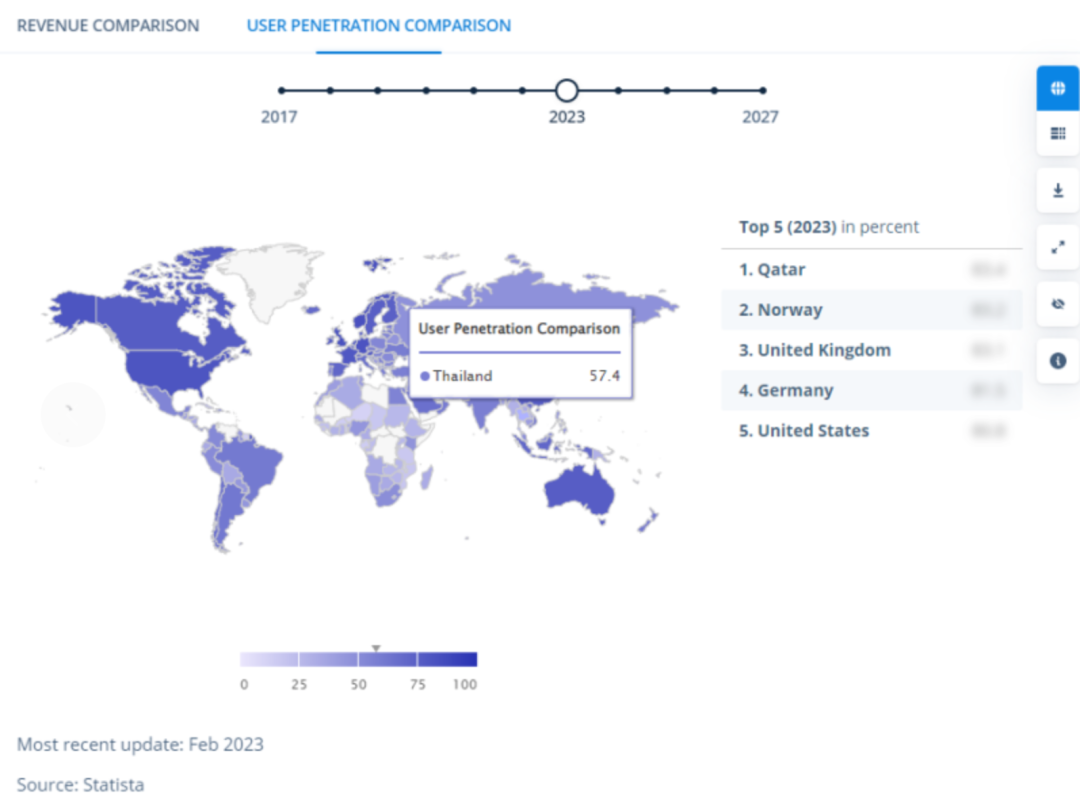Screen dimensions: 1080x801
Task: Click the round button left of map
Action: (73, 414)
